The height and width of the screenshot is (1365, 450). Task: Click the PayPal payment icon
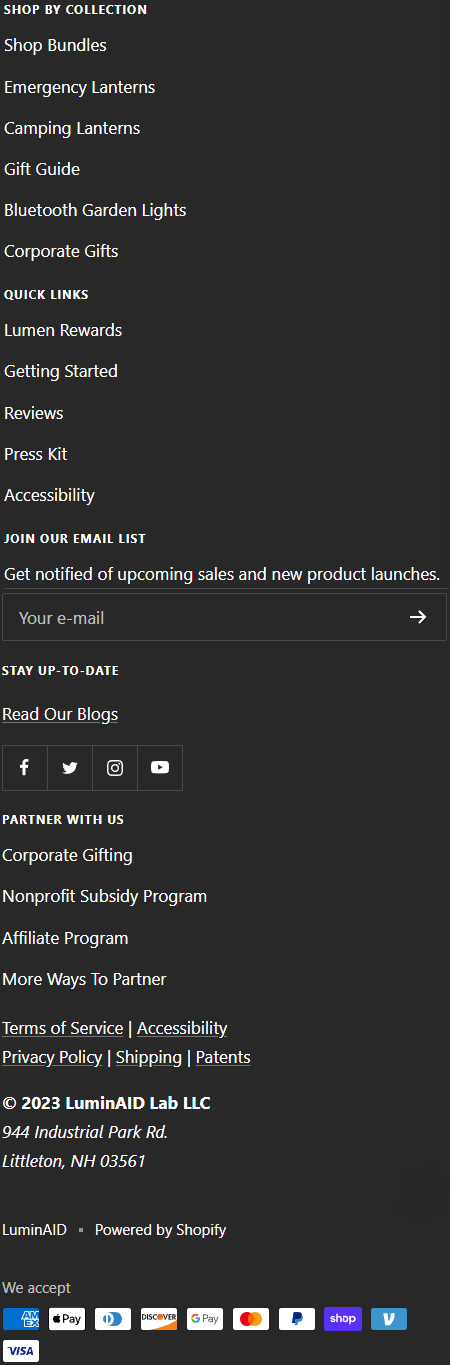pyautogui.click(x=297, y=1319)
